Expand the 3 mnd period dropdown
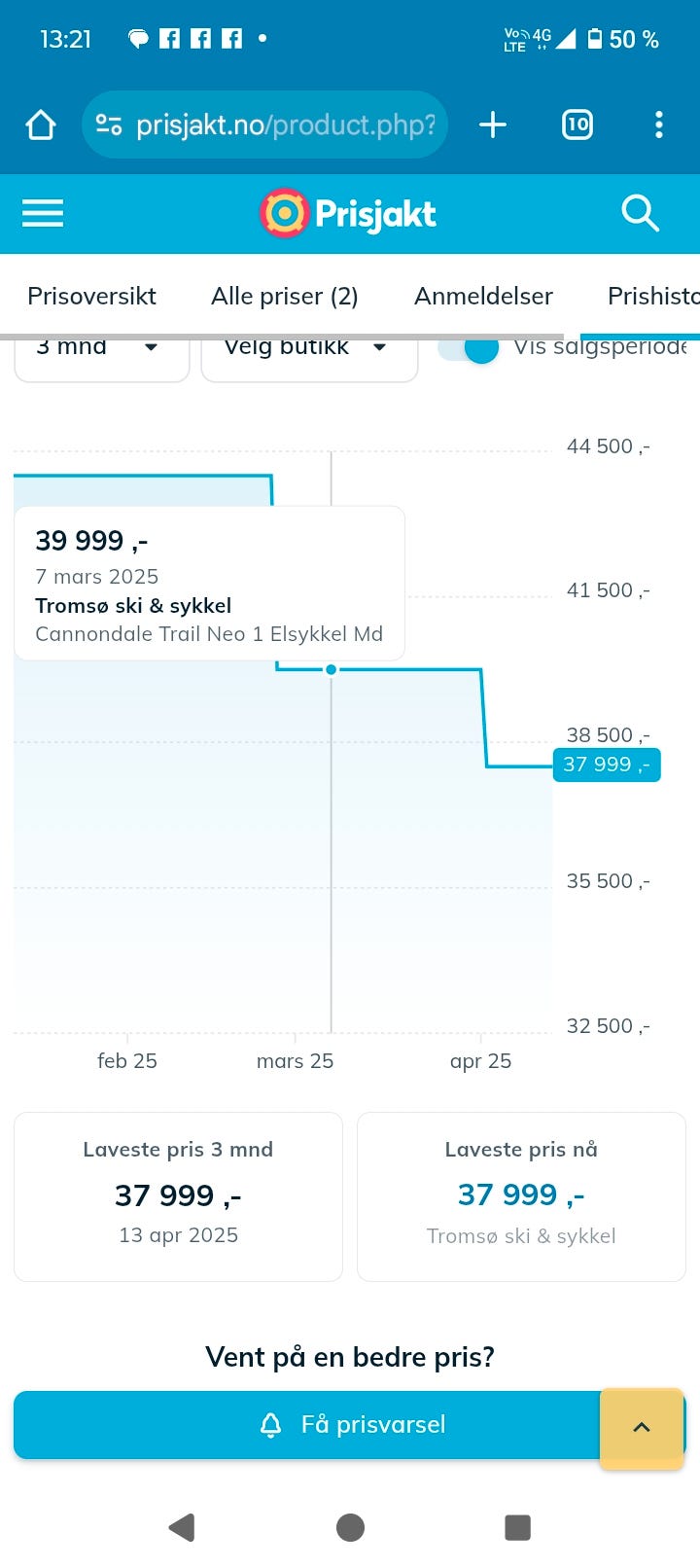The image size is (700, 1568). [x=101, y=352]
